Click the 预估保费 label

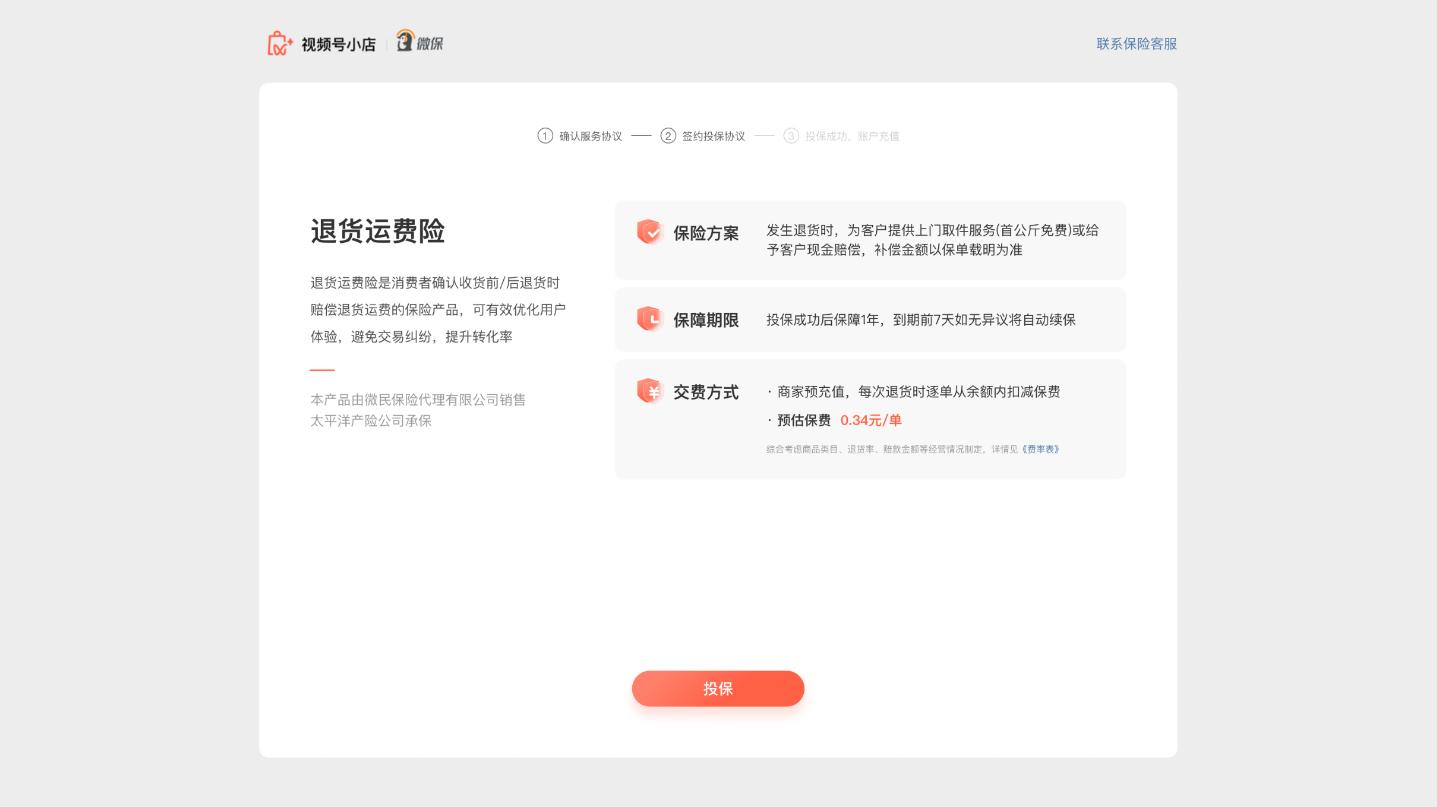coord(804,420)
